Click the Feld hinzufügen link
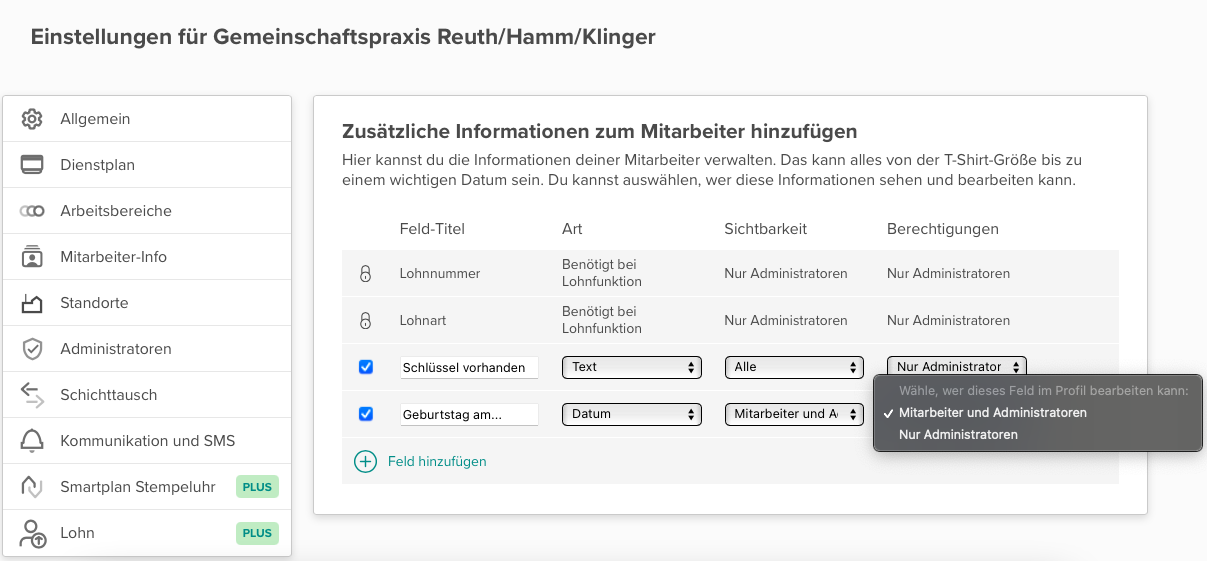 pyautogui.click(x=437, y=461)
